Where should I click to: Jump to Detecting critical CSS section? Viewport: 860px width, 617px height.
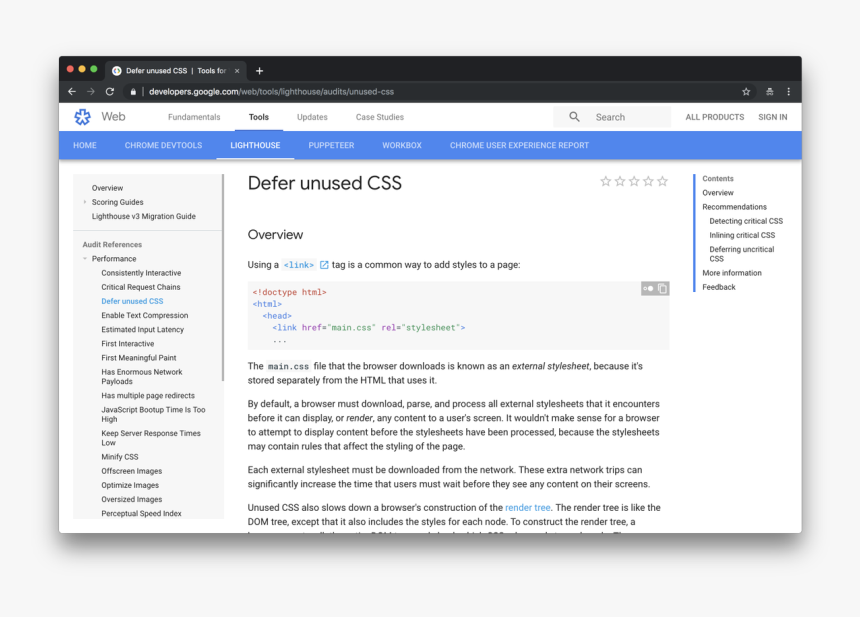tap(746, 221)
